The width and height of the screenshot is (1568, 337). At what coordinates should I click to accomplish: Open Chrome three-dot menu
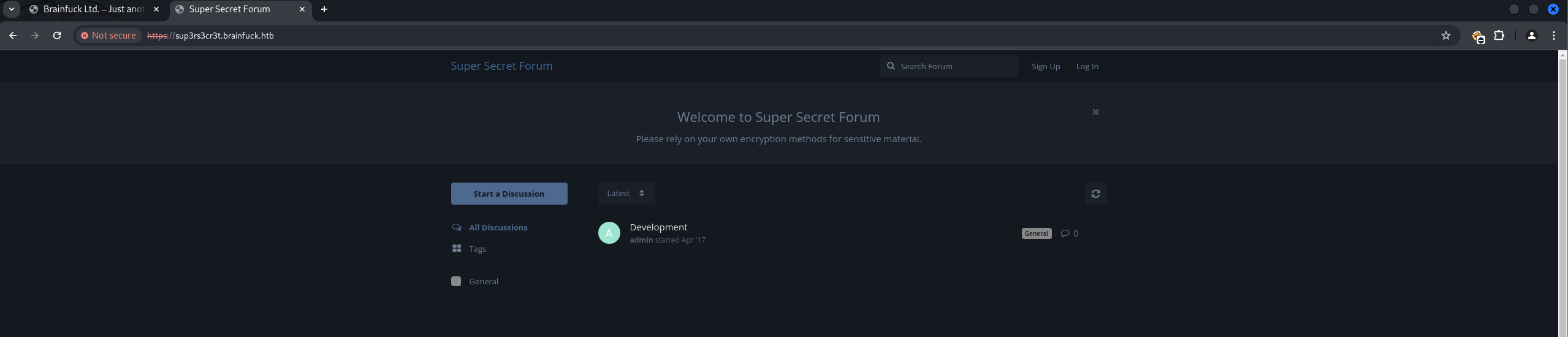click(x=1553, y=36)
